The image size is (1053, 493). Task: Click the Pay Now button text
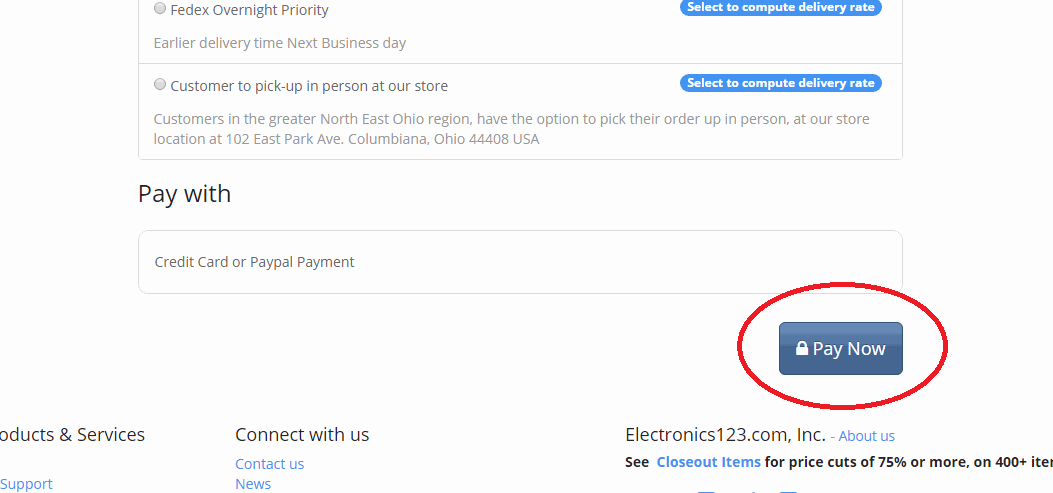[849, 349]
